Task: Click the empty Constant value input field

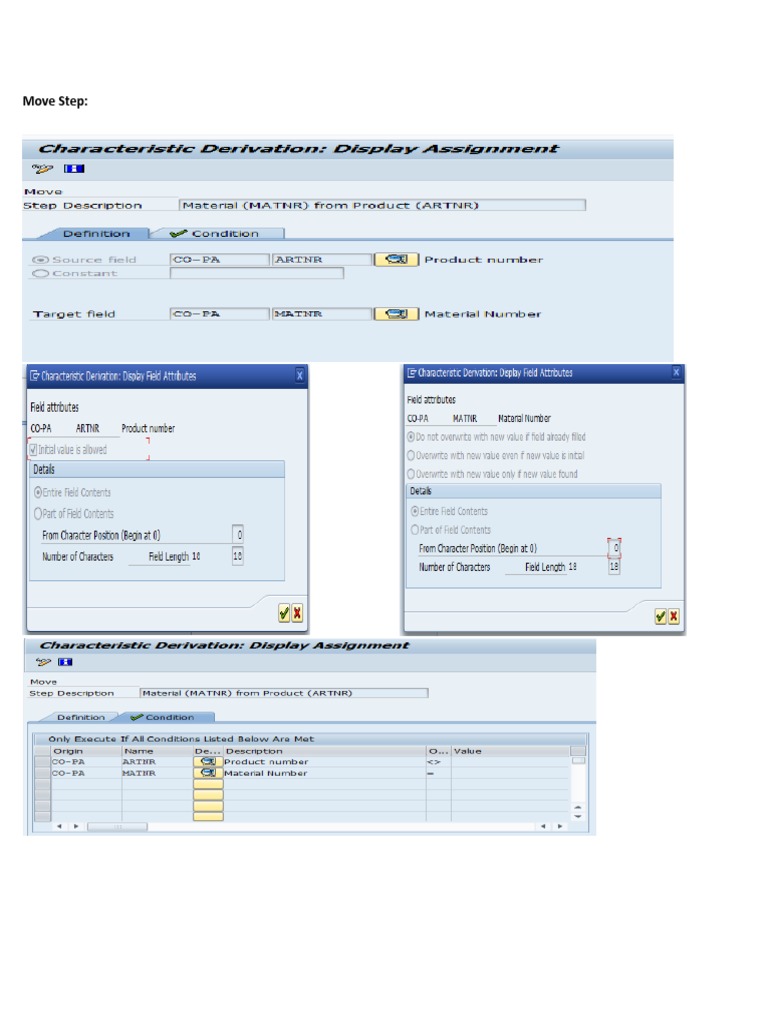Action: (x=257, y=274)
